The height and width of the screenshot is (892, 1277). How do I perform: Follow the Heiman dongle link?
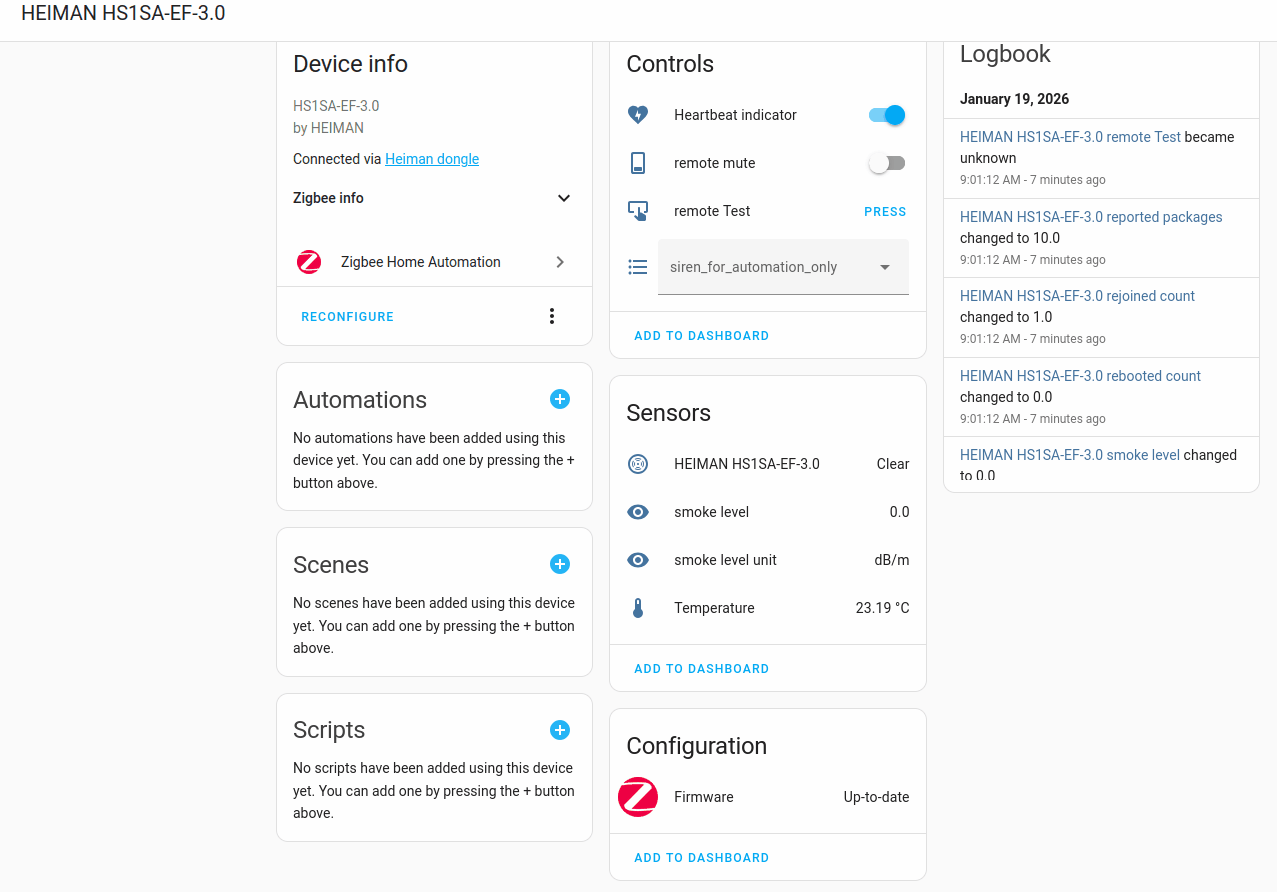432,159
